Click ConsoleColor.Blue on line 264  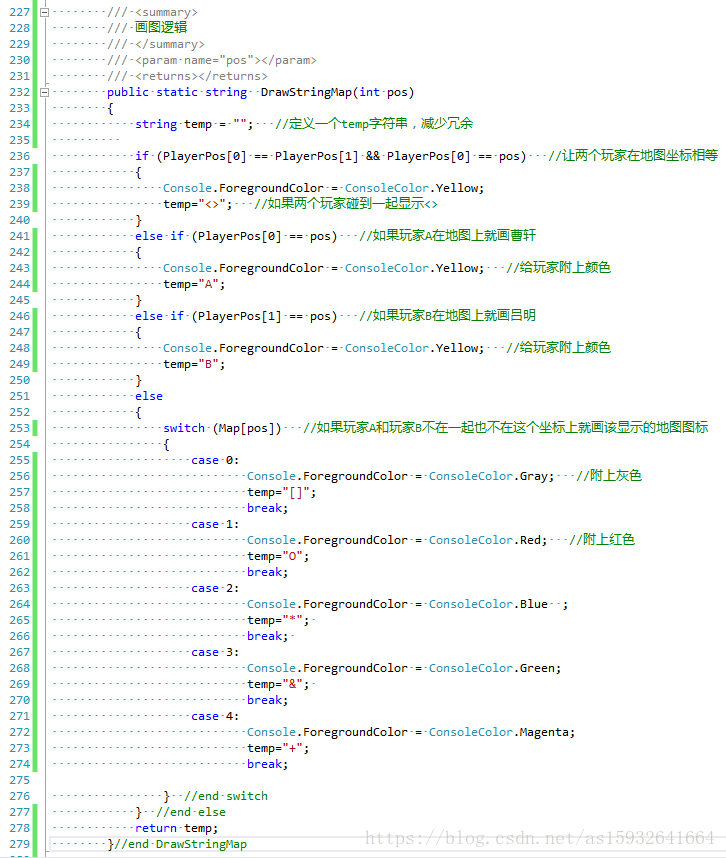tap(488, 604)
